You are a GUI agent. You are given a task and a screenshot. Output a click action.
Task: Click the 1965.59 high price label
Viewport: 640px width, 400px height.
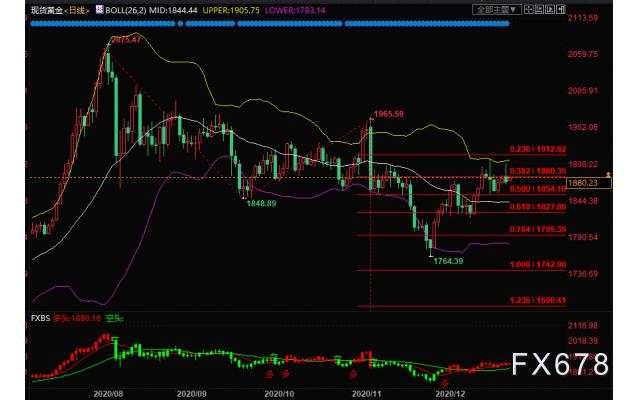point(389,114)
